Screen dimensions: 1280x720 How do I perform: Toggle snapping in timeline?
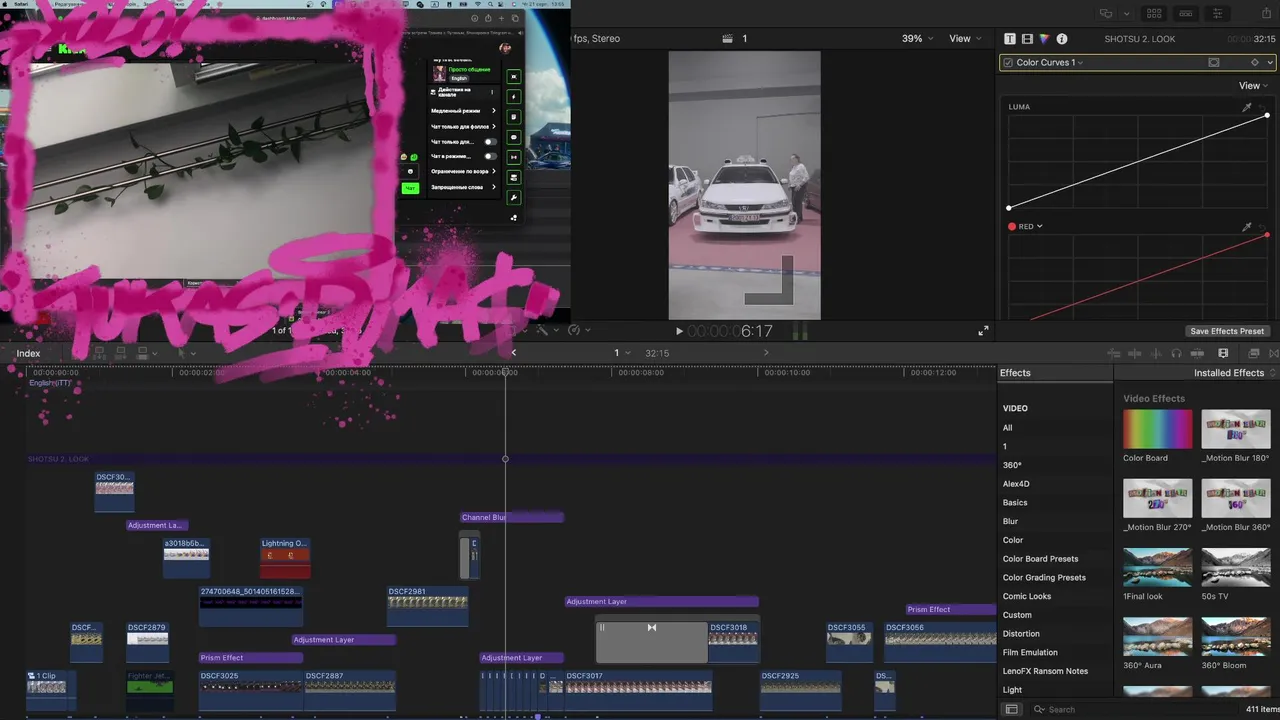coord(1197,353)
